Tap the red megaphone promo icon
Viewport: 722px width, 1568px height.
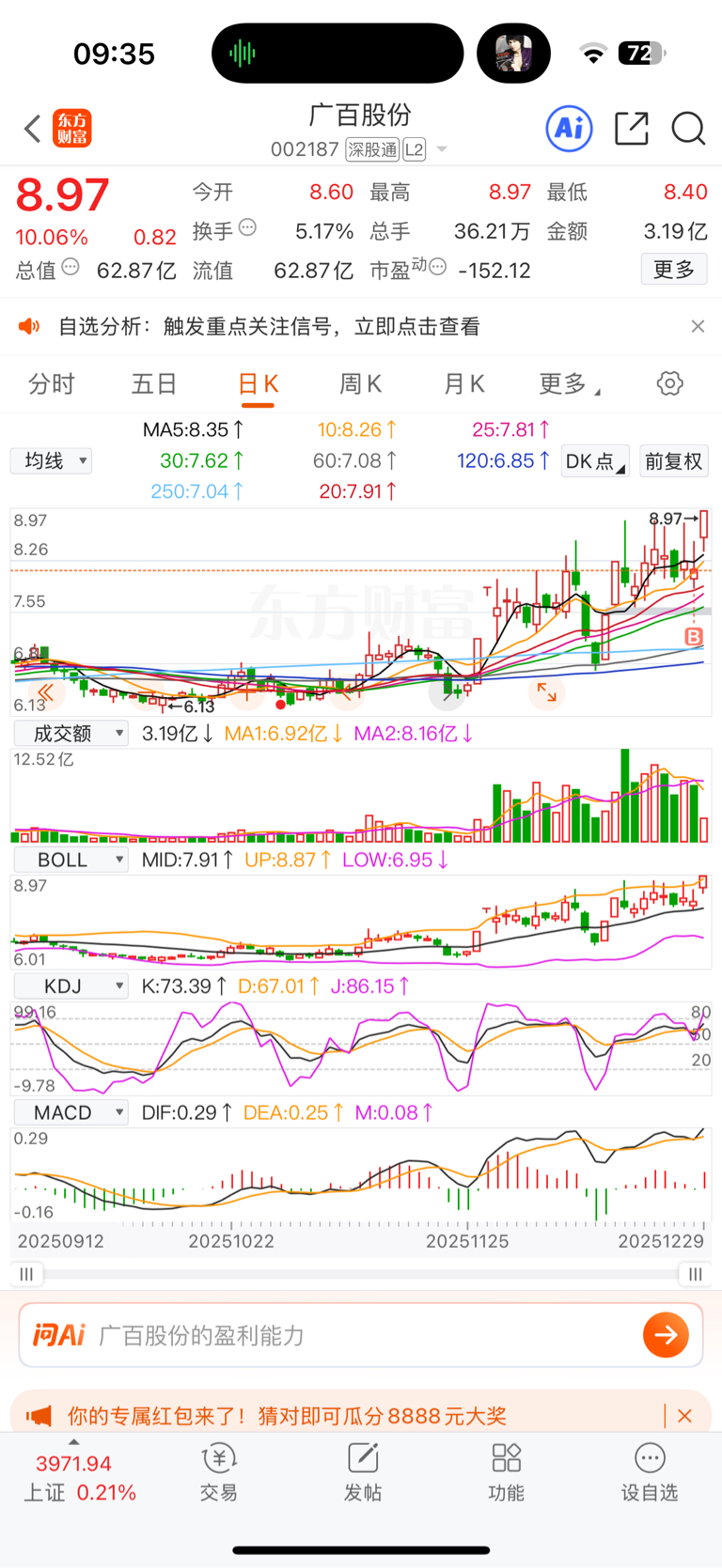tap(39, 1416)
